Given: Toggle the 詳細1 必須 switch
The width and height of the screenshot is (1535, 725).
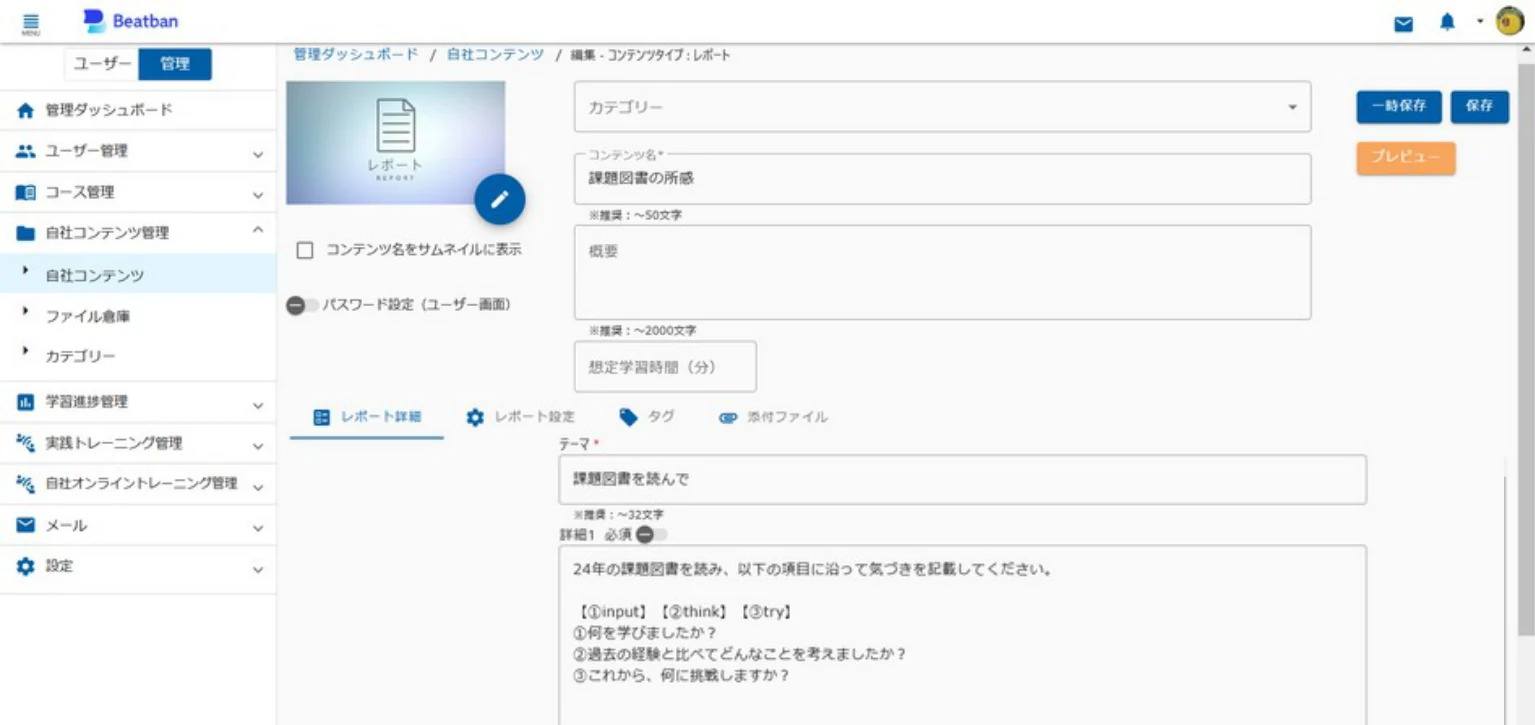Looking at the screenshot, I should (x=651, y=535).
